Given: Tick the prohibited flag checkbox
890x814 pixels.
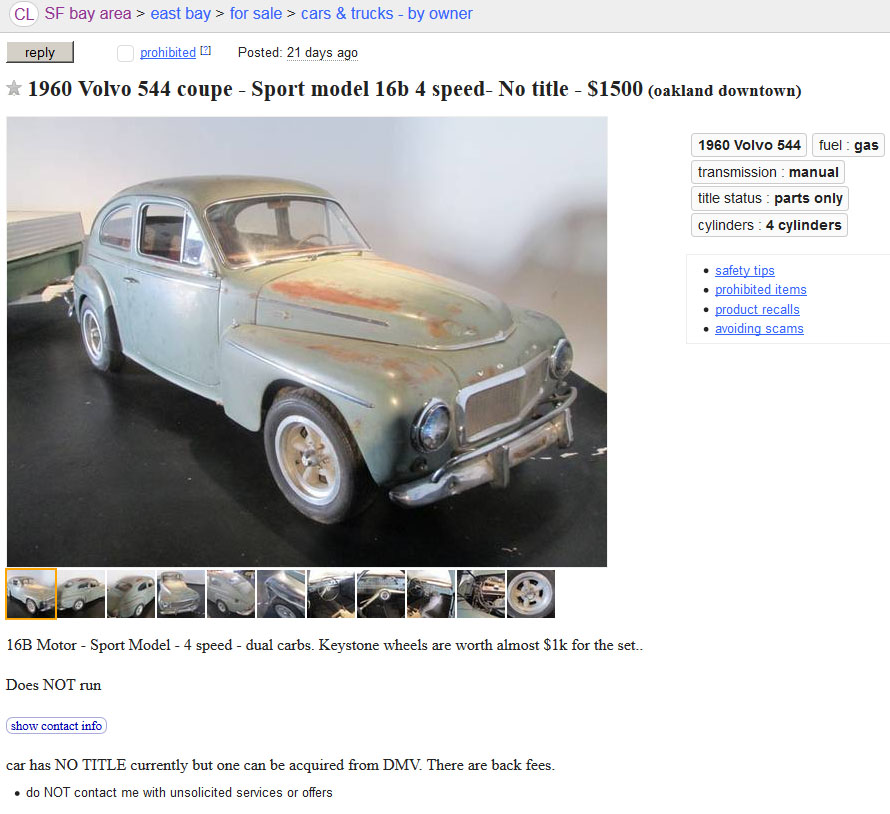Looking at the screenshot, I should click(125, 53).
